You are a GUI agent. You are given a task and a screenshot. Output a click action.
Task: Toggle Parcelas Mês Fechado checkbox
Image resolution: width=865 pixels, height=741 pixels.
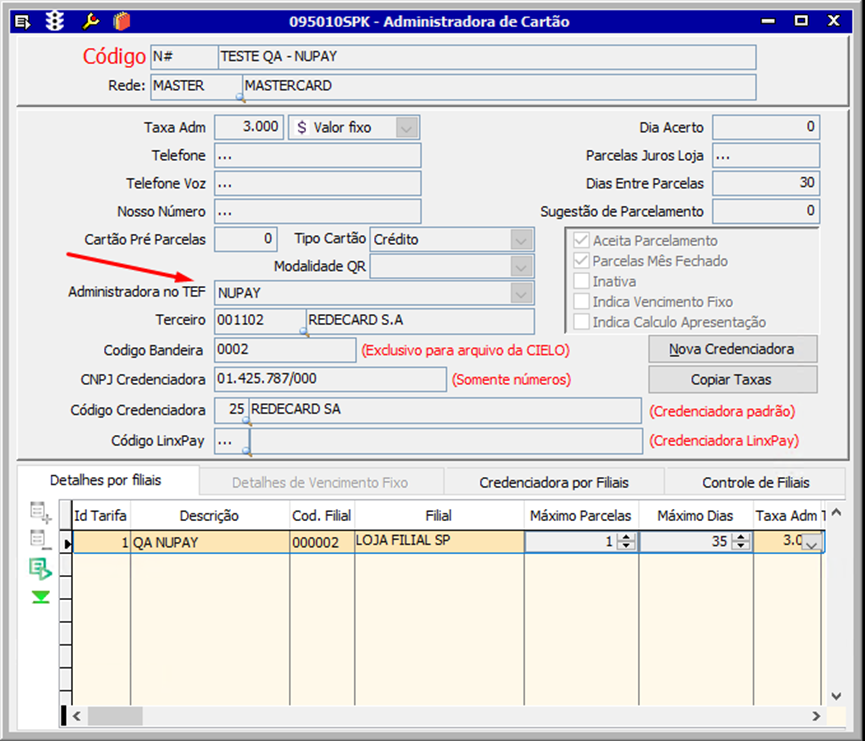(x=581, y=260)
